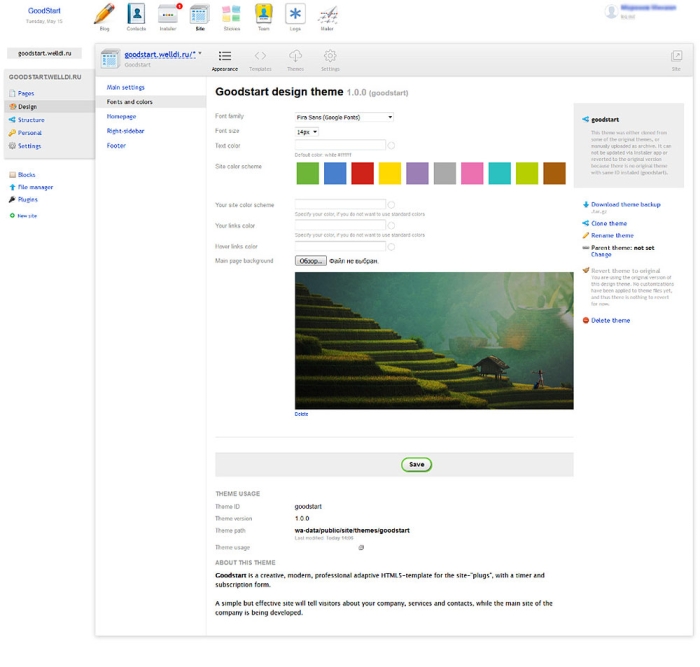Open the Mailer app icon
Screen dimensions: 700x667
point(327,15)
